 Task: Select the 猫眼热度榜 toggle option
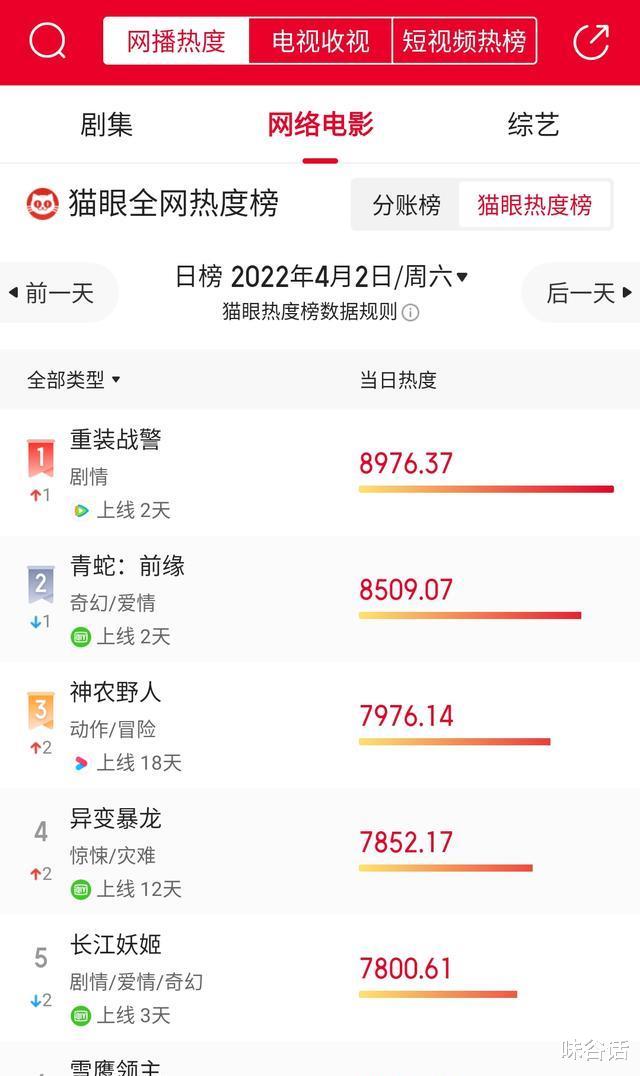[x=534, y=205]
